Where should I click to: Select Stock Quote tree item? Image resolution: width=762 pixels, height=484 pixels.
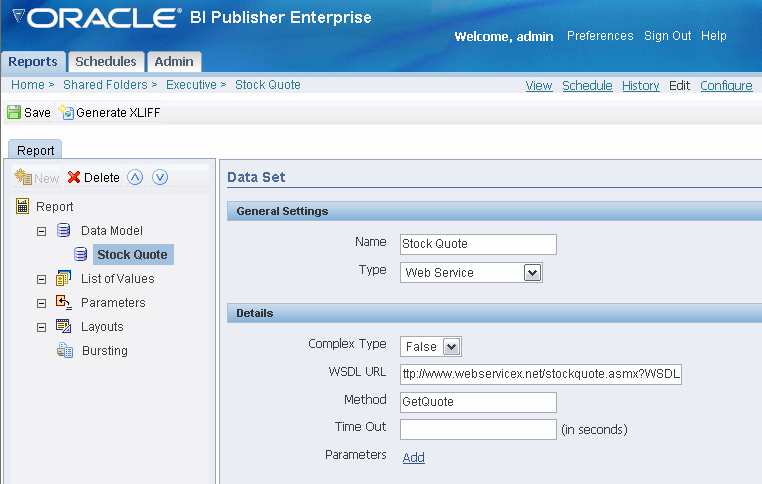coord(133,255)
